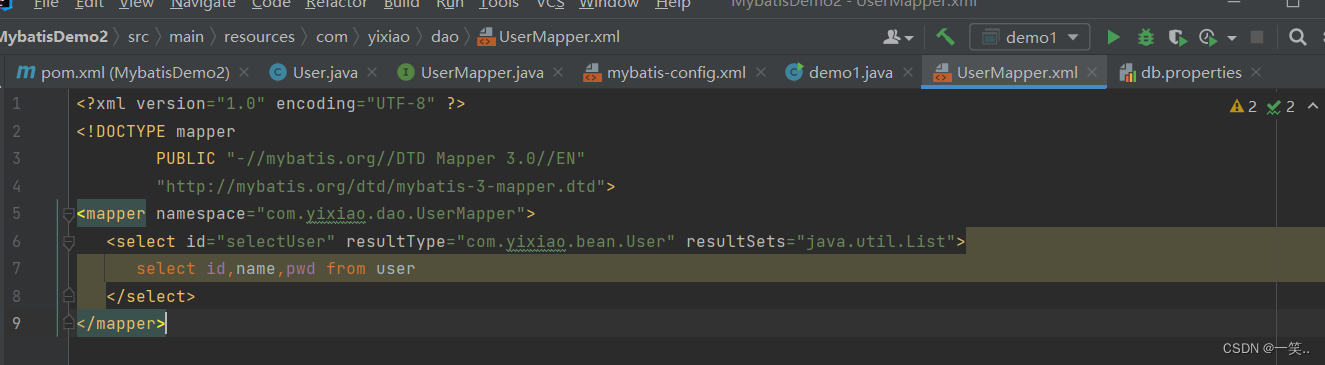Run demo1 with coverage shield icon
Screen dimensions: 1325x365
click(x=1177, y=37)
